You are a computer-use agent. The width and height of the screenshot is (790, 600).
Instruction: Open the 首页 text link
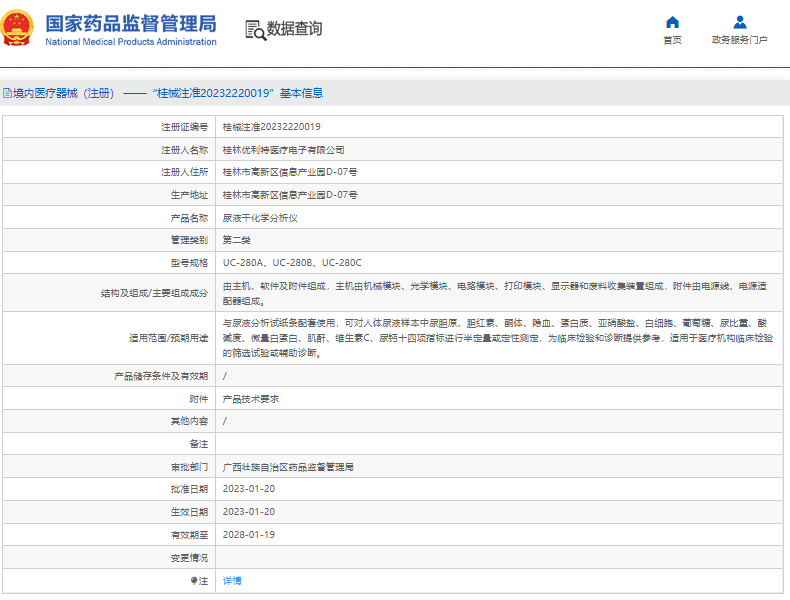[672, 40]
